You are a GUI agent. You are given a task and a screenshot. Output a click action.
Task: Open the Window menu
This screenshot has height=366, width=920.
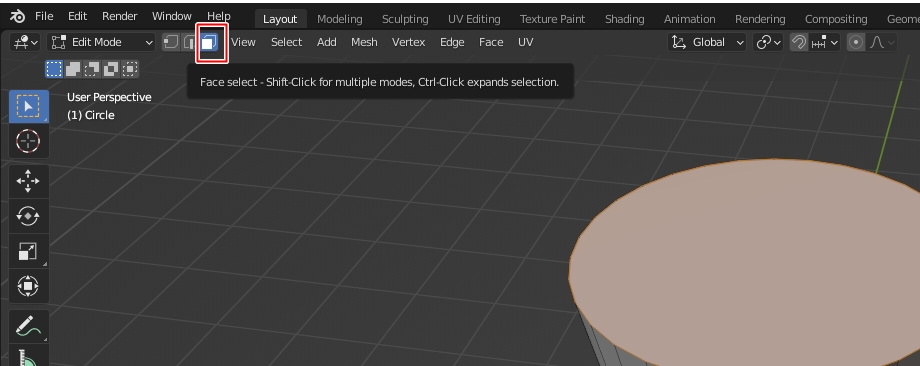171,16
